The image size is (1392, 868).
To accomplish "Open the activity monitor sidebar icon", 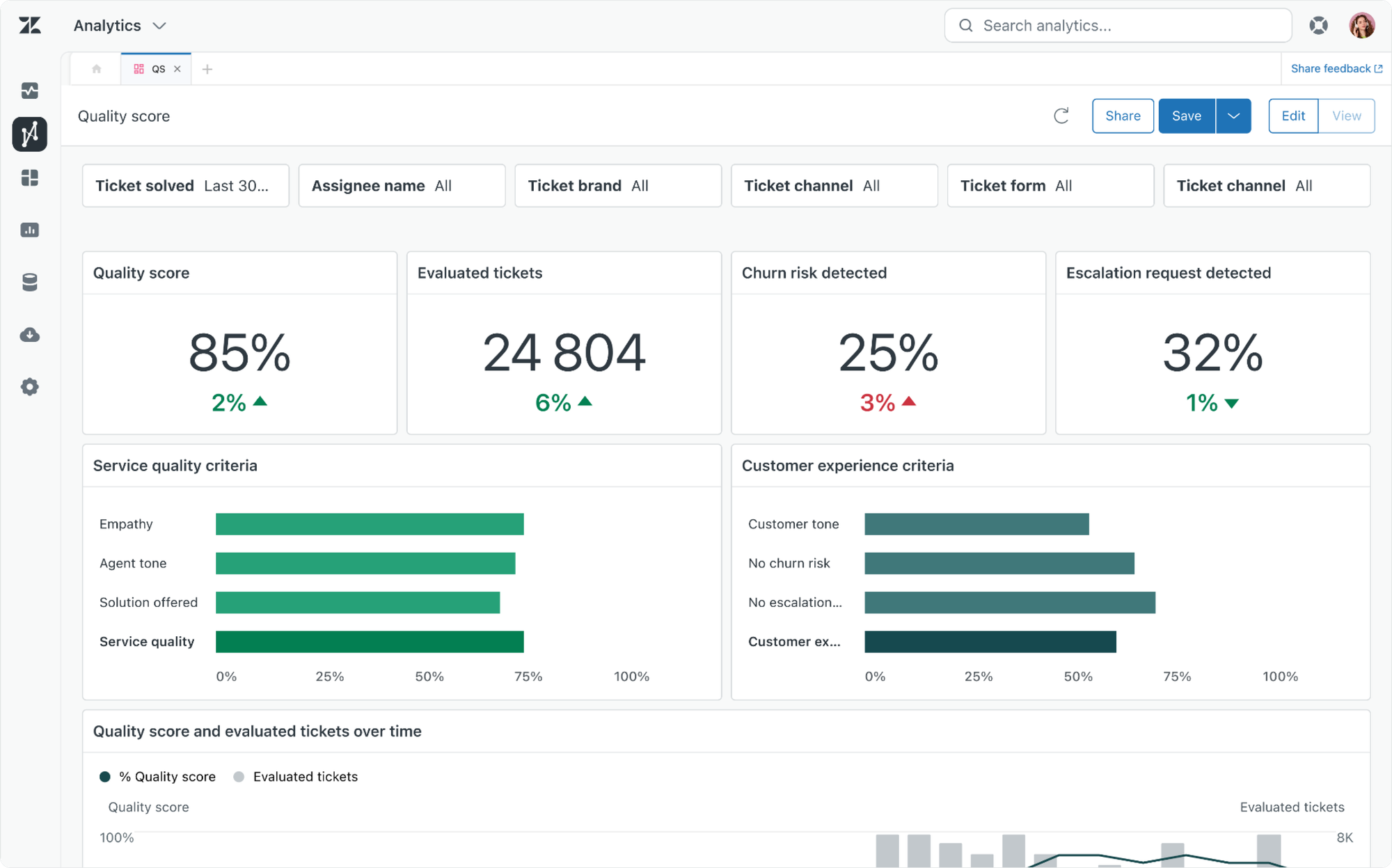I will (30, 90).
